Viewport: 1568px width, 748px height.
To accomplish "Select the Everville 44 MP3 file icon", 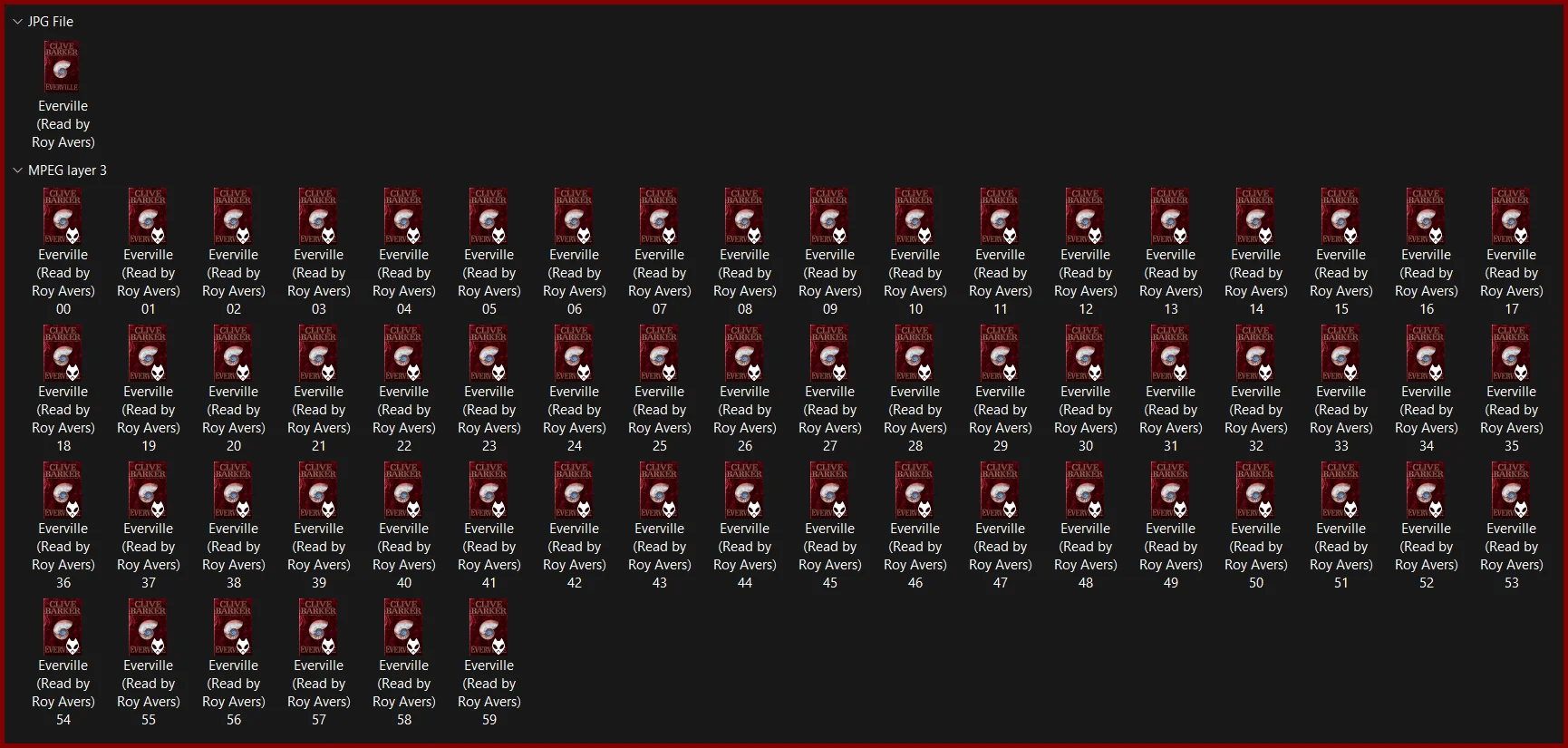I will coord(744,490).
